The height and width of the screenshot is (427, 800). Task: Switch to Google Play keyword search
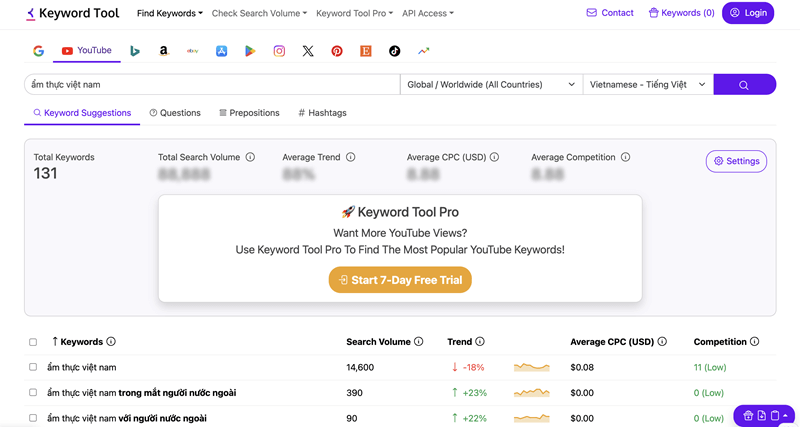250,51
